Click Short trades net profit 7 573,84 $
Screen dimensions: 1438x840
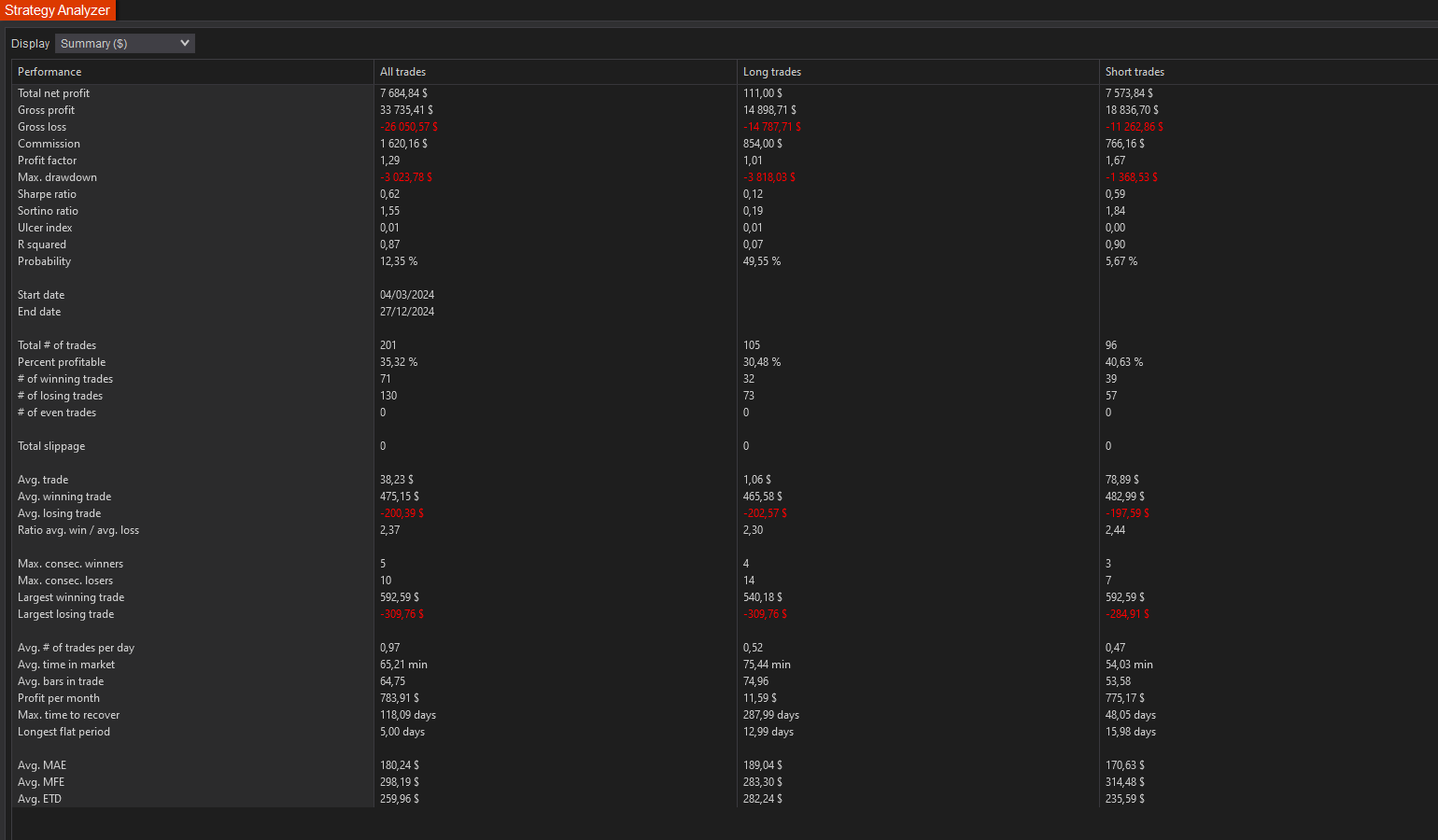pos(1129,93)
